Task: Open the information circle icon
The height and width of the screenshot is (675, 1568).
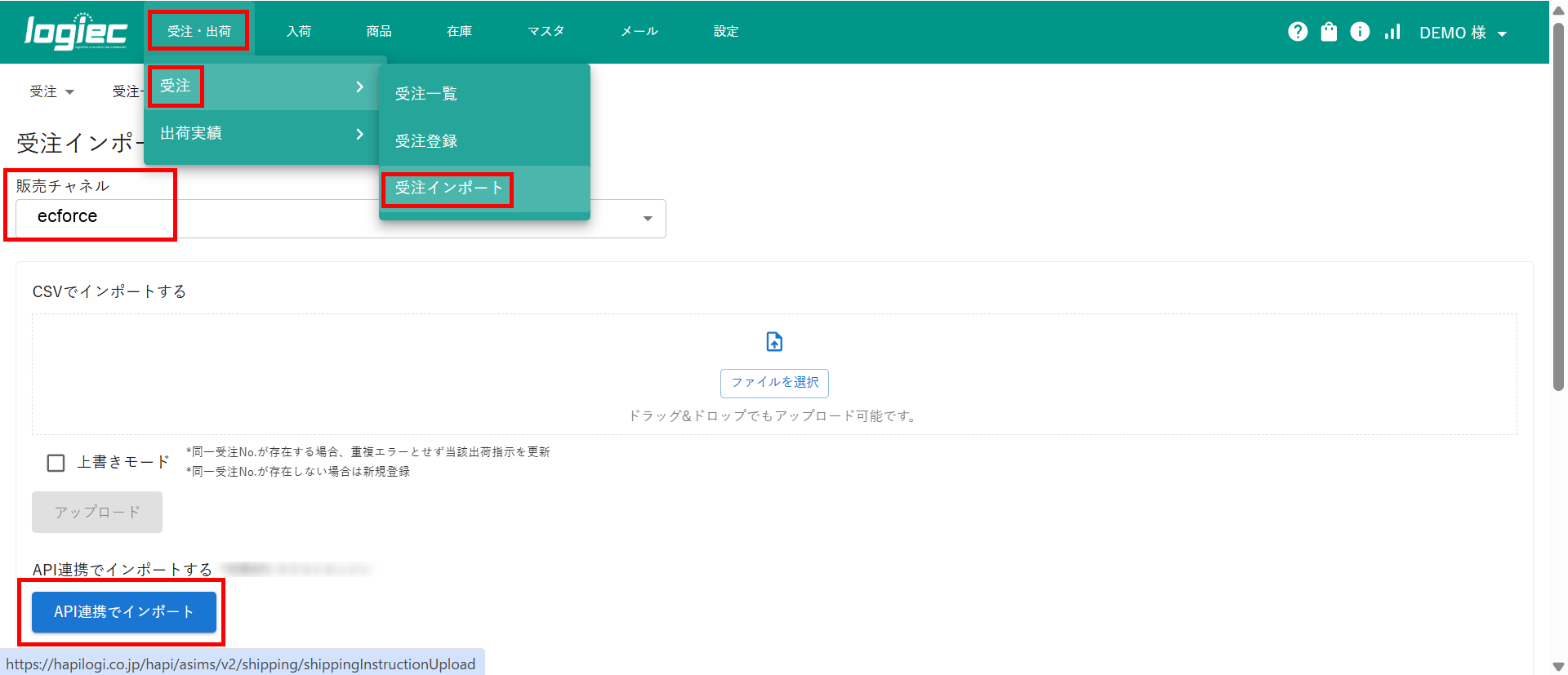Action: (x=1360, y=32)
